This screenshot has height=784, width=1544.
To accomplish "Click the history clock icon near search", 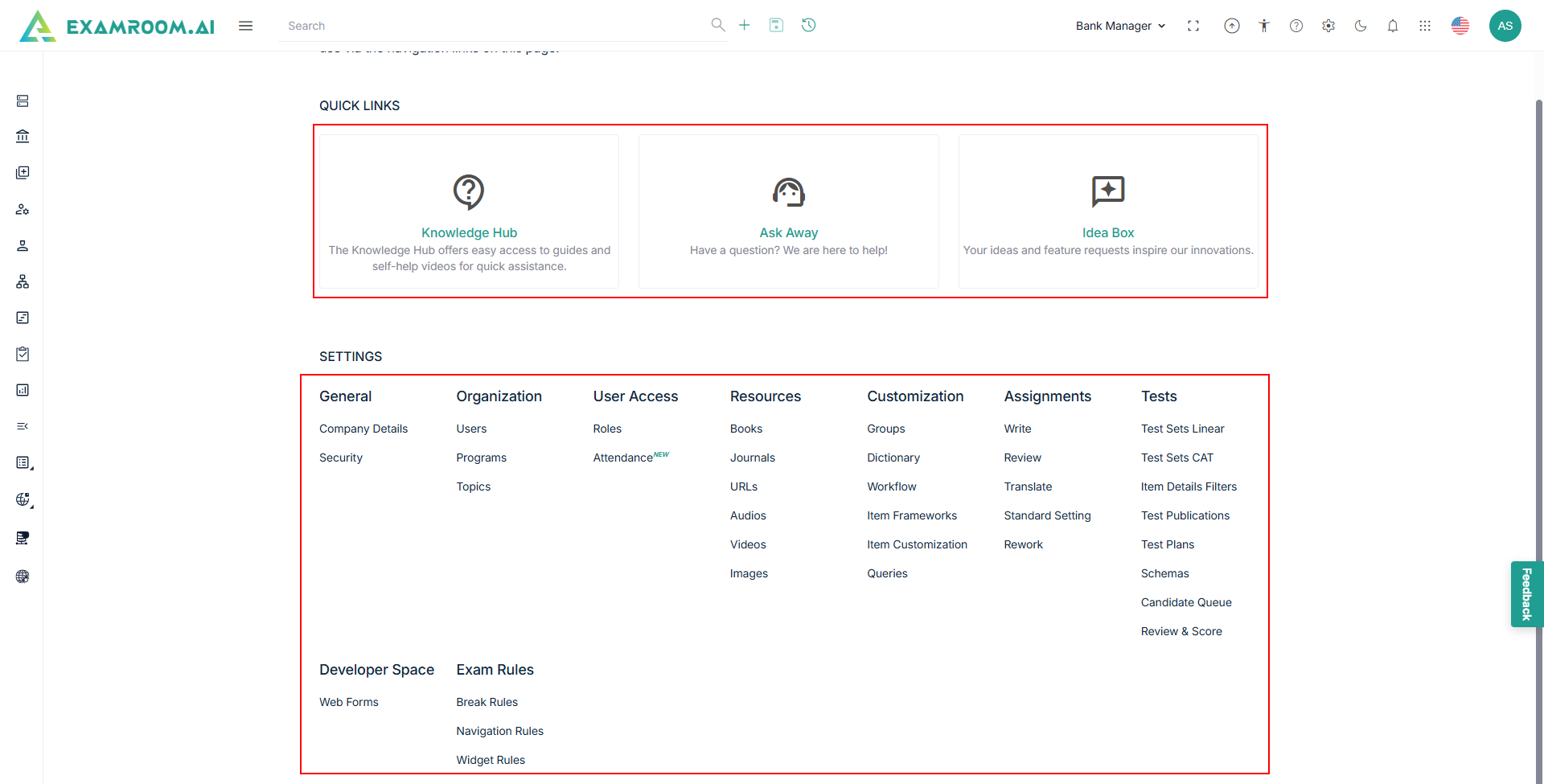I will tap(809, 25).
